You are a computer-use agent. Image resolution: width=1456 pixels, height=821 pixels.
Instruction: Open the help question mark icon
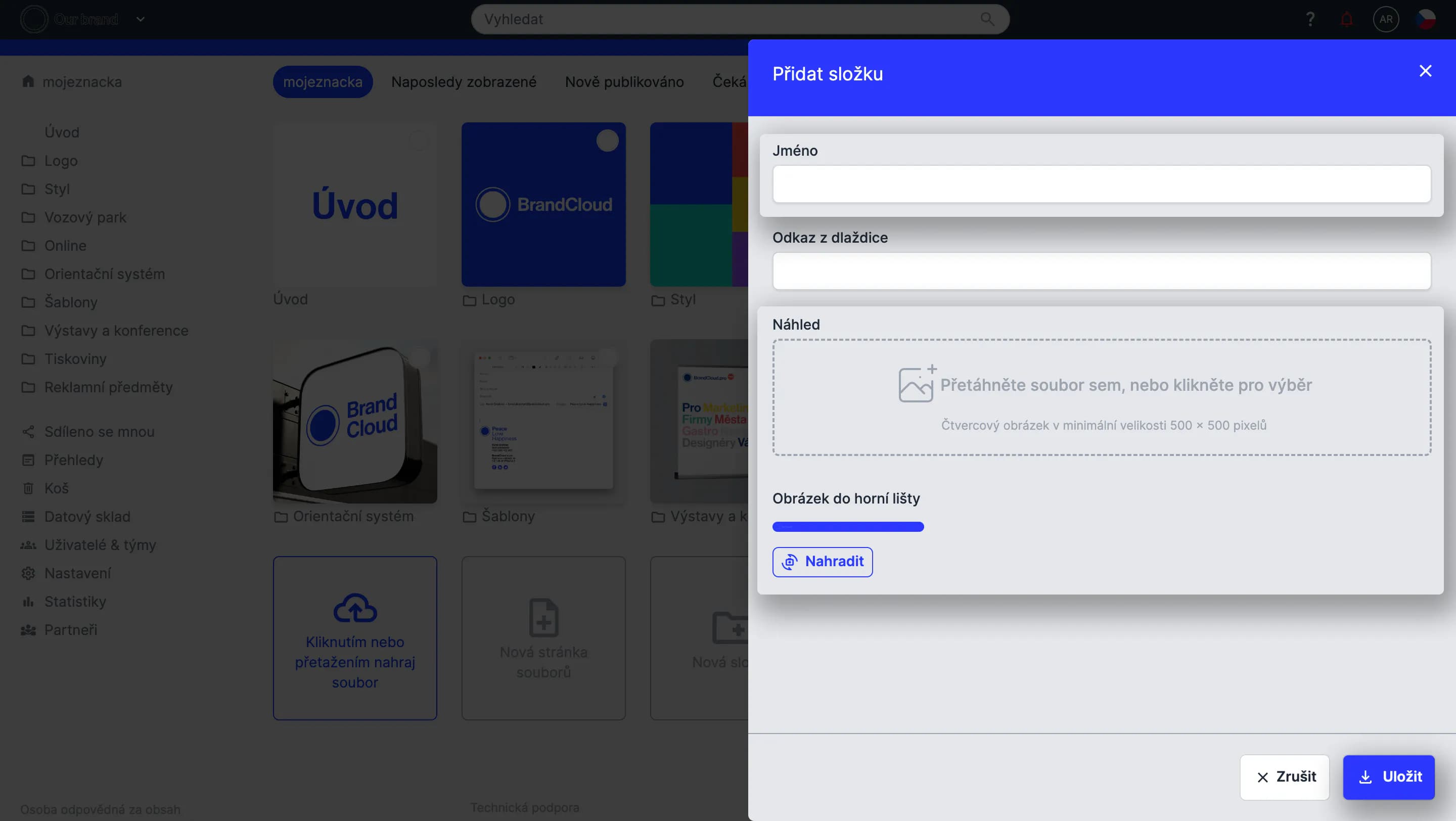[1309, 19]
